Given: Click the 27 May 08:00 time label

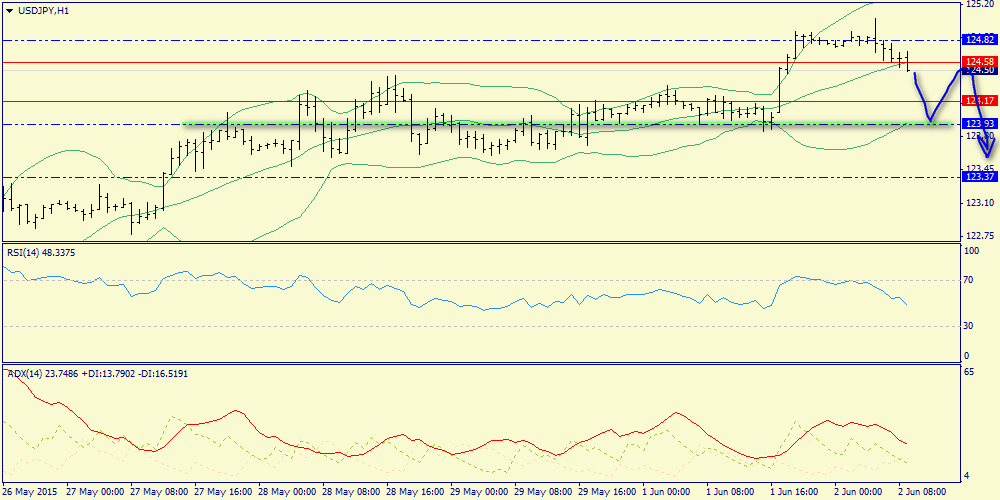Looking at the screenshot, I should (159, 492).
